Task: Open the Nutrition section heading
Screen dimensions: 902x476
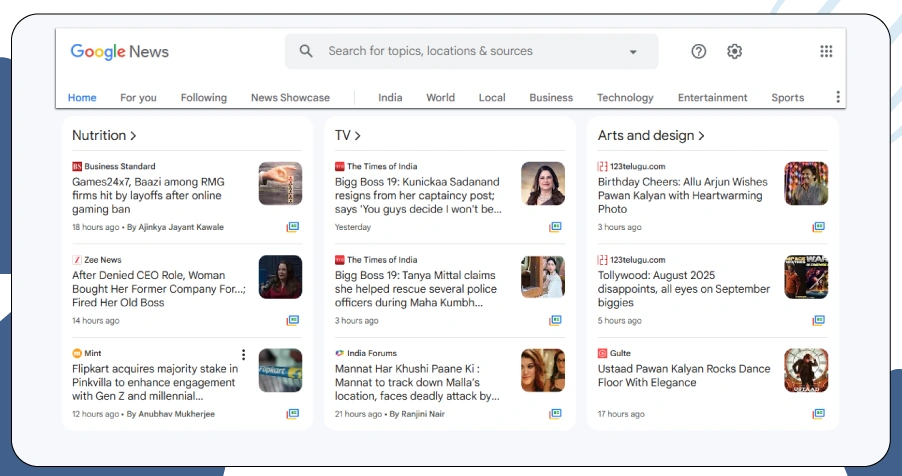Action: 104,135
